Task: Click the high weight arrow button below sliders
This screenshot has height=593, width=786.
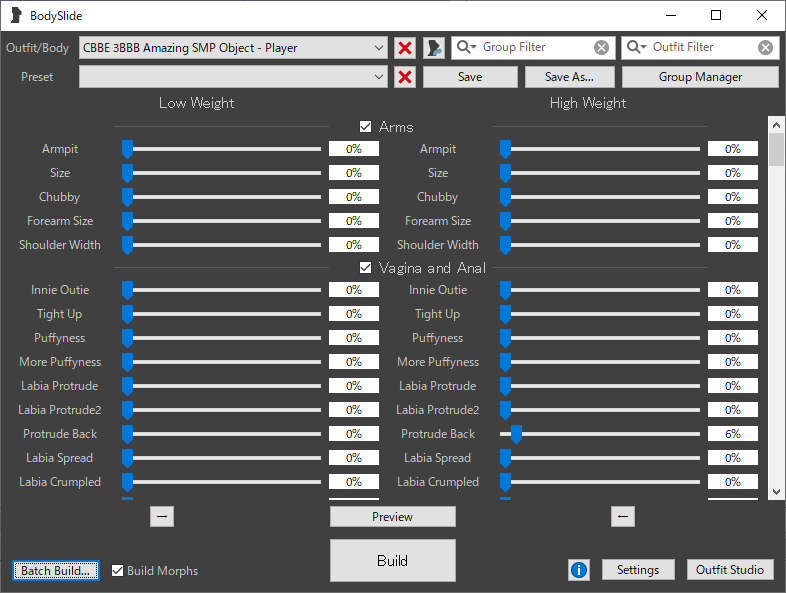Action: pyautogui.click(x=623, y=516)
